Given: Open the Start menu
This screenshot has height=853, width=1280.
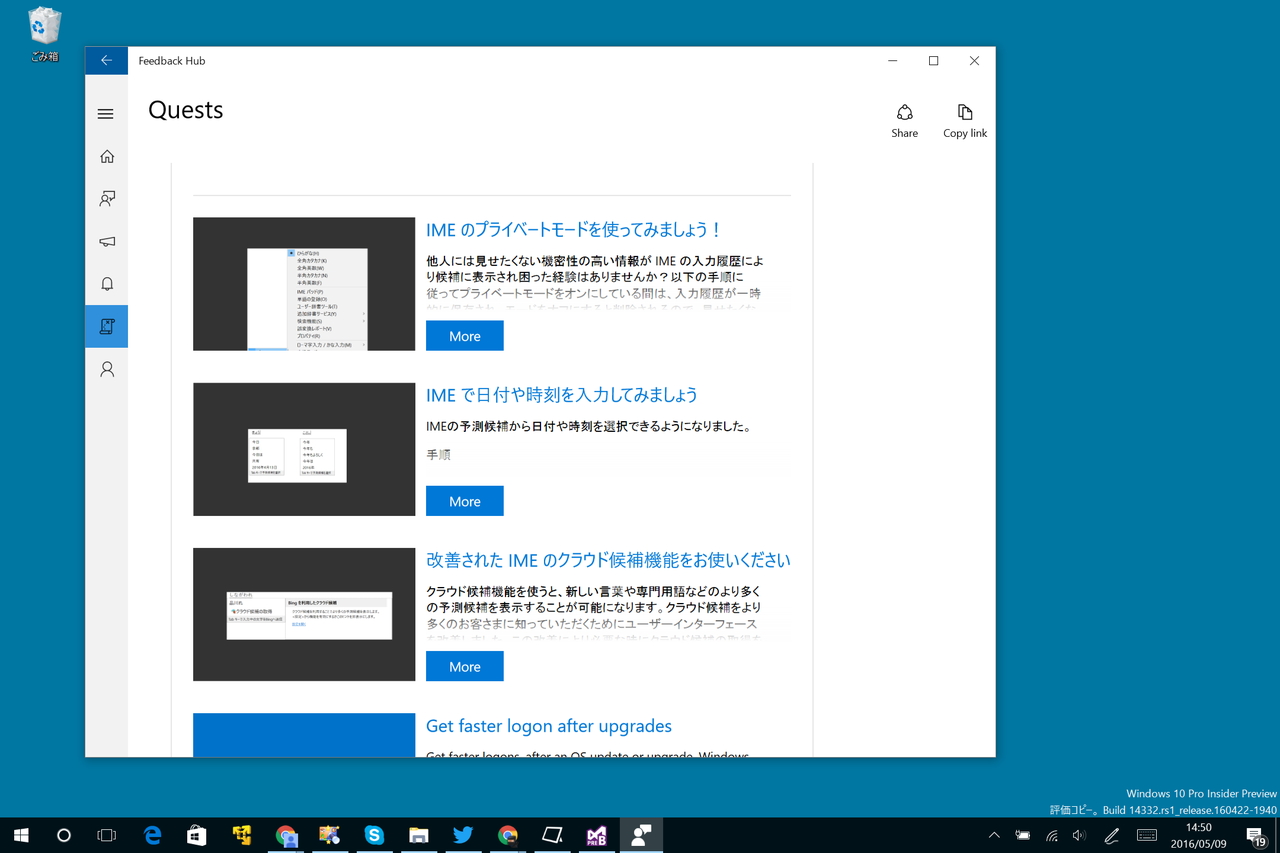Looking at the screenshot, I should click(20, 835).
